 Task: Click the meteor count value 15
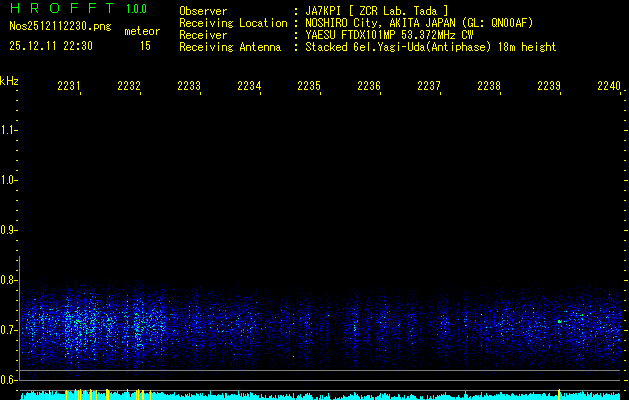pyautogui.click(x=145, y=46)
